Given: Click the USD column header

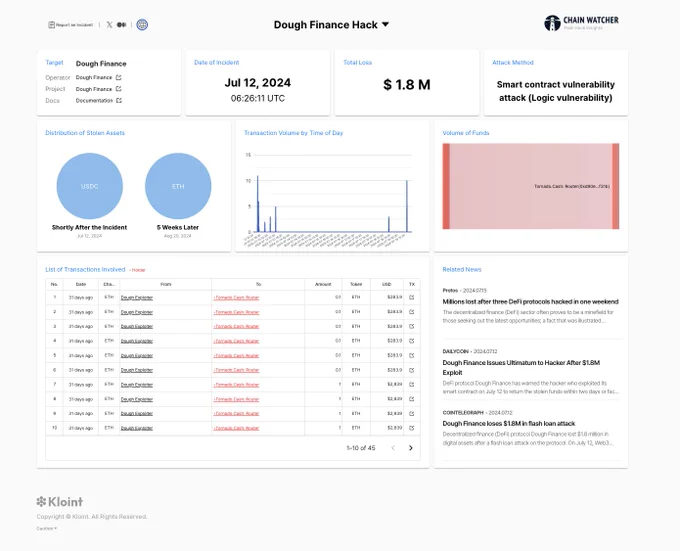Looking at the screenshot, I should pos(386,284).
